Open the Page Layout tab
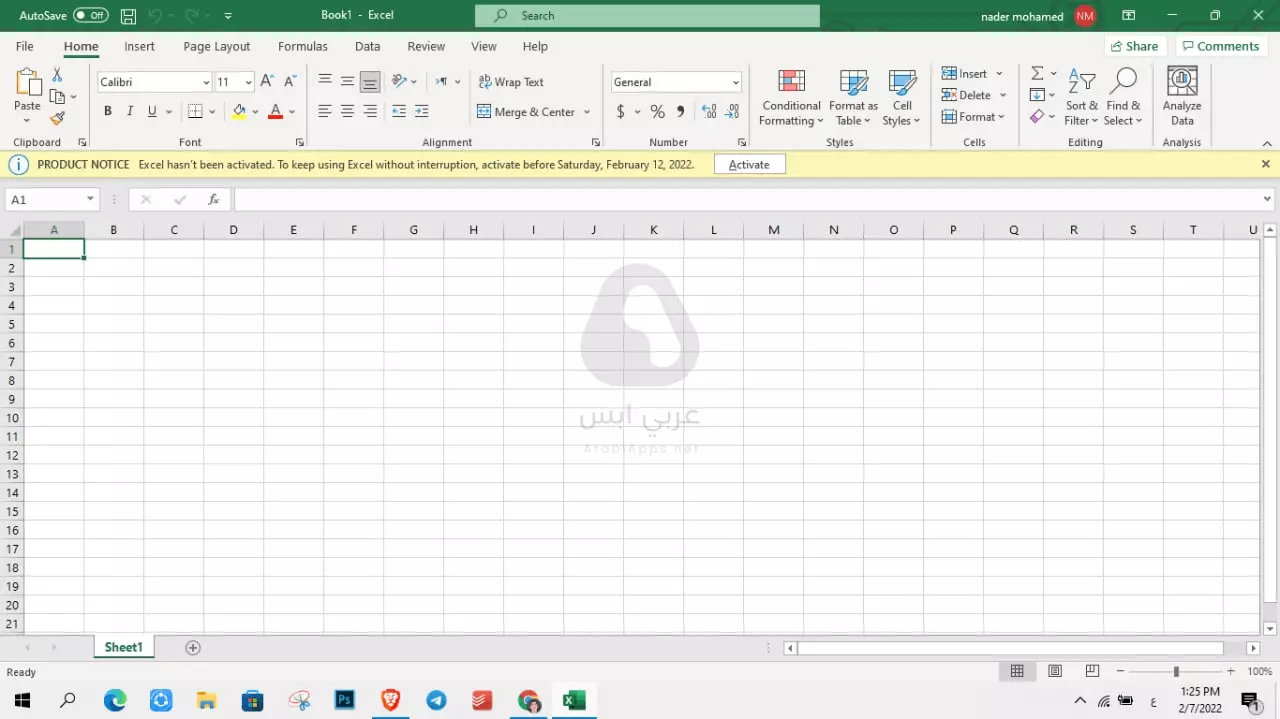The image size is (1280, 719). point(217,46)
